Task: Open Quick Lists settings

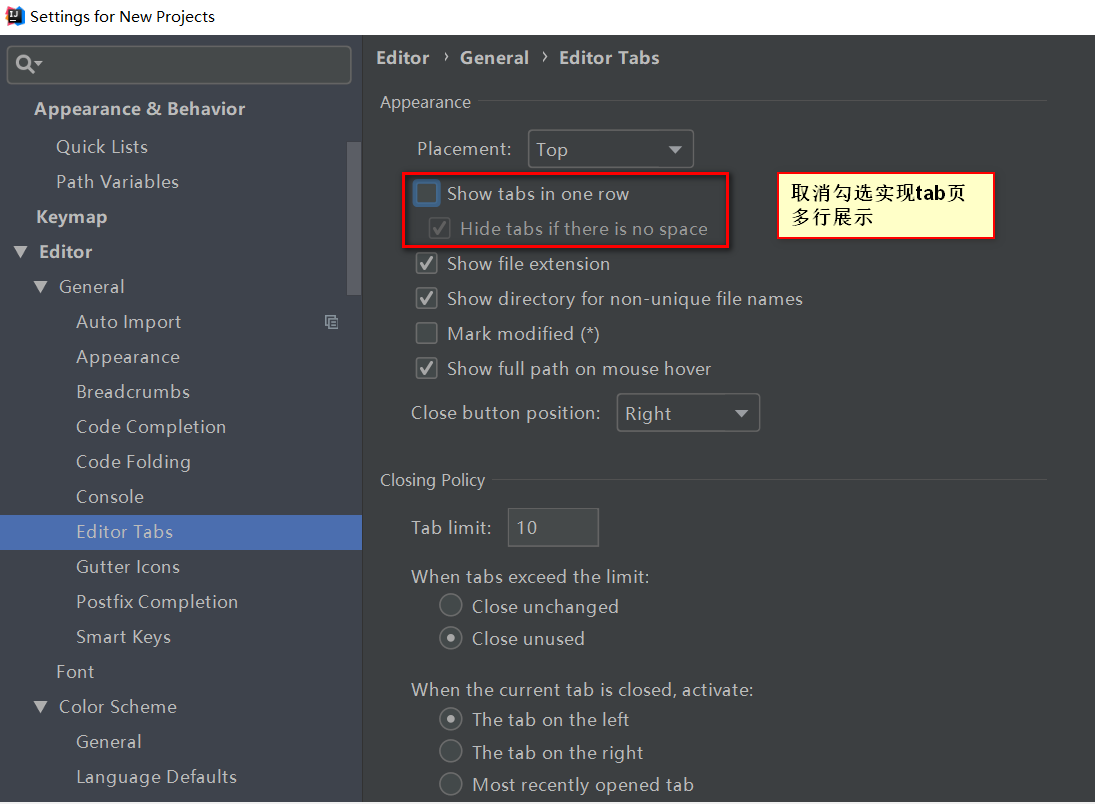Action: click(102, 147)
